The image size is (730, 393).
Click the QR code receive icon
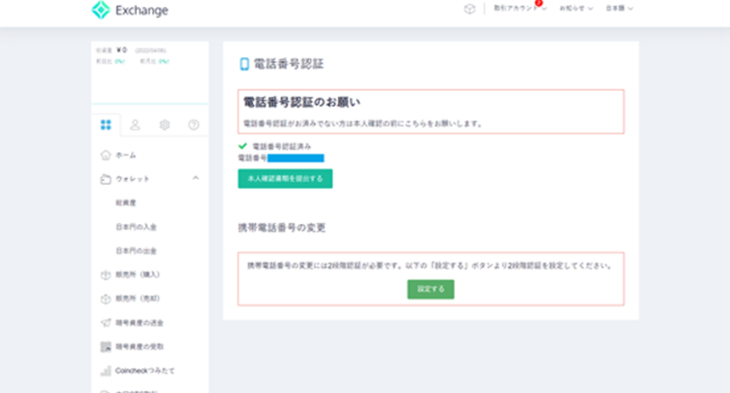click(106, 346)
